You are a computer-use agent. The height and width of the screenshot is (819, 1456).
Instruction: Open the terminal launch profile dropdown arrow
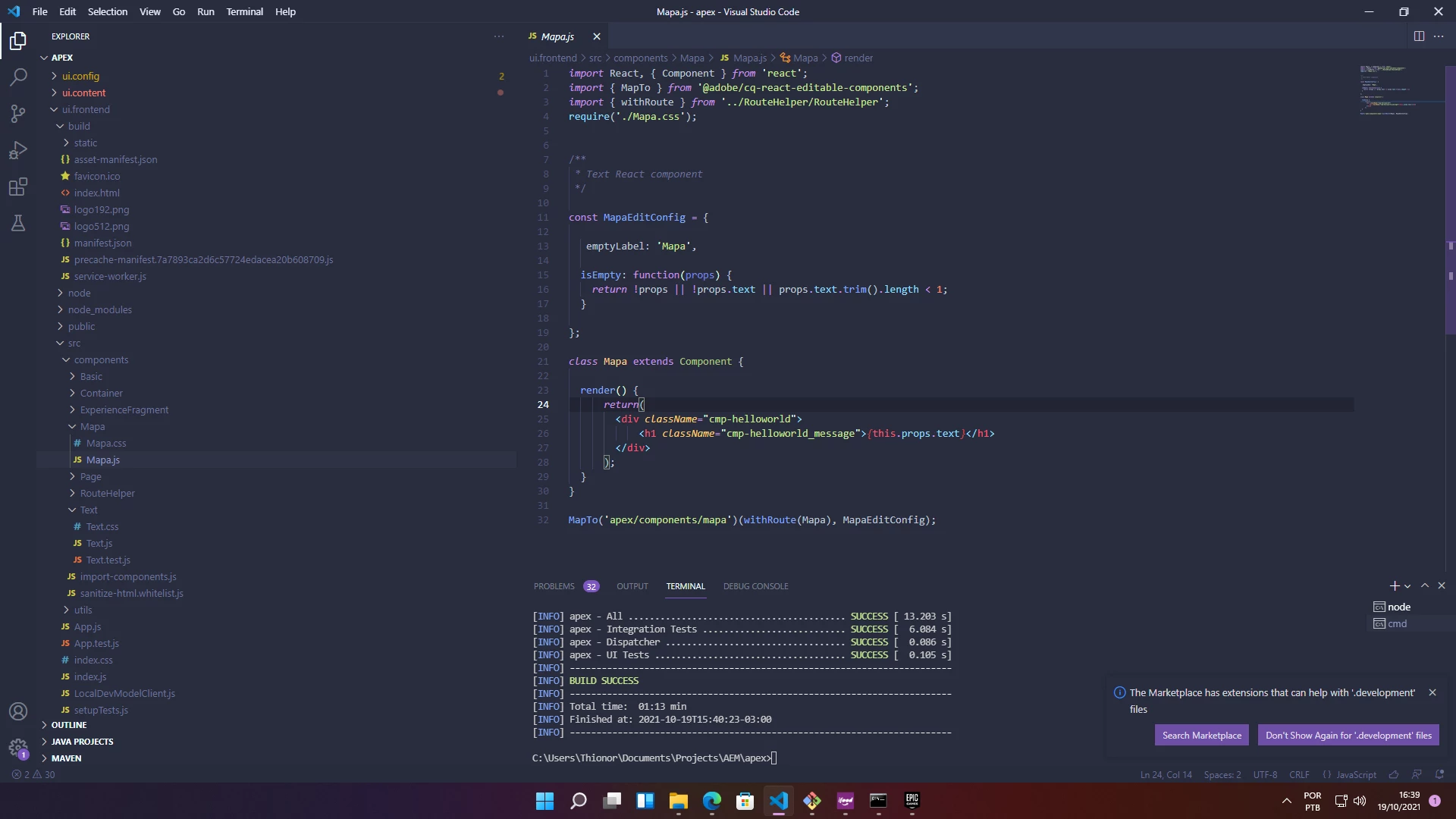tap(1407, 586)
